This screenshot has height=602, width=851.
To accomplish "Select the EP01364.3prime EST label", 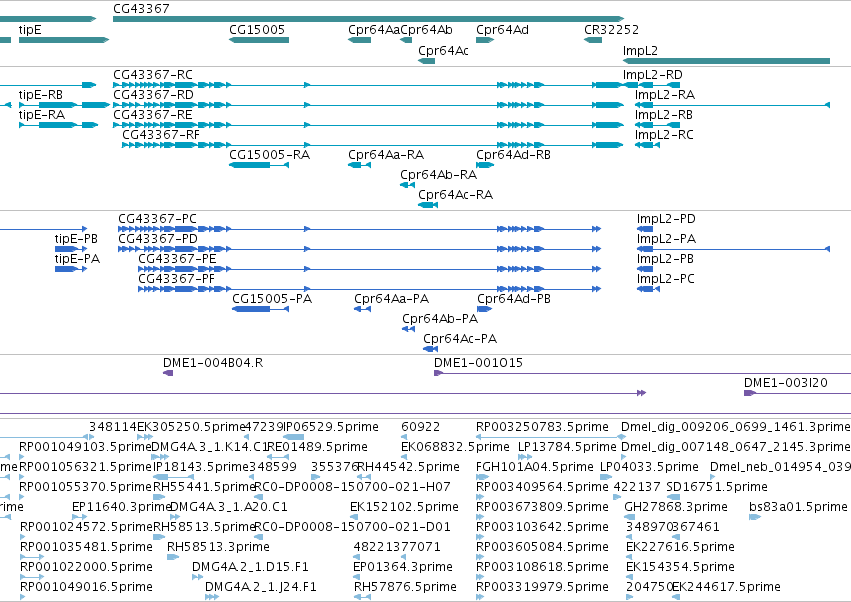I will (403, 567).
